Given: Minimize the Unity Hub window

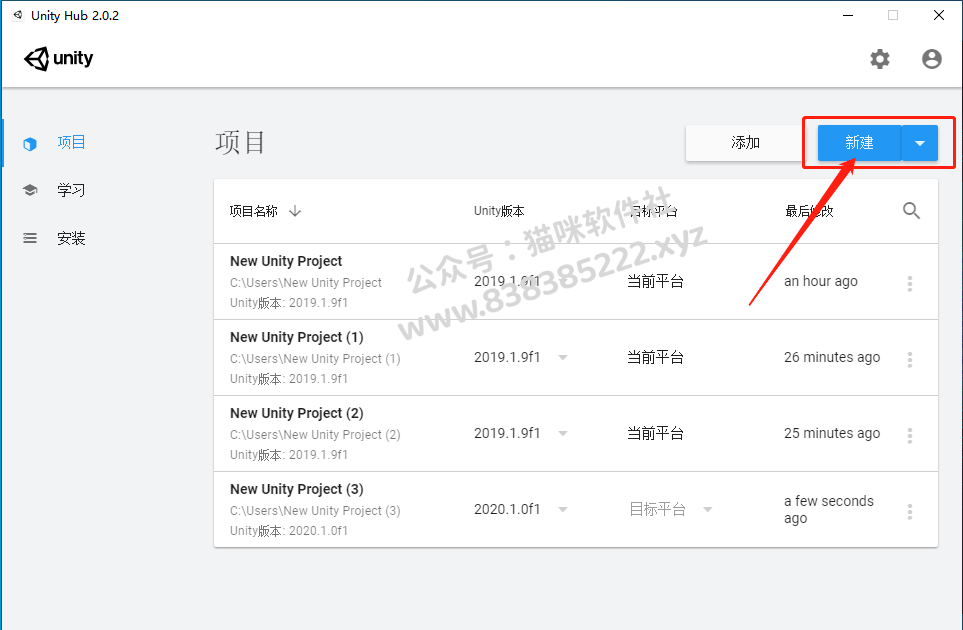Looking at the screenshot, I should 848,15.
